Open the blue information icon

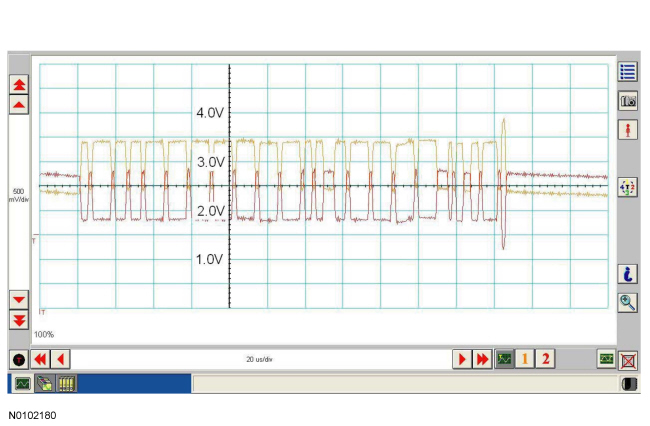click(628, 273)
